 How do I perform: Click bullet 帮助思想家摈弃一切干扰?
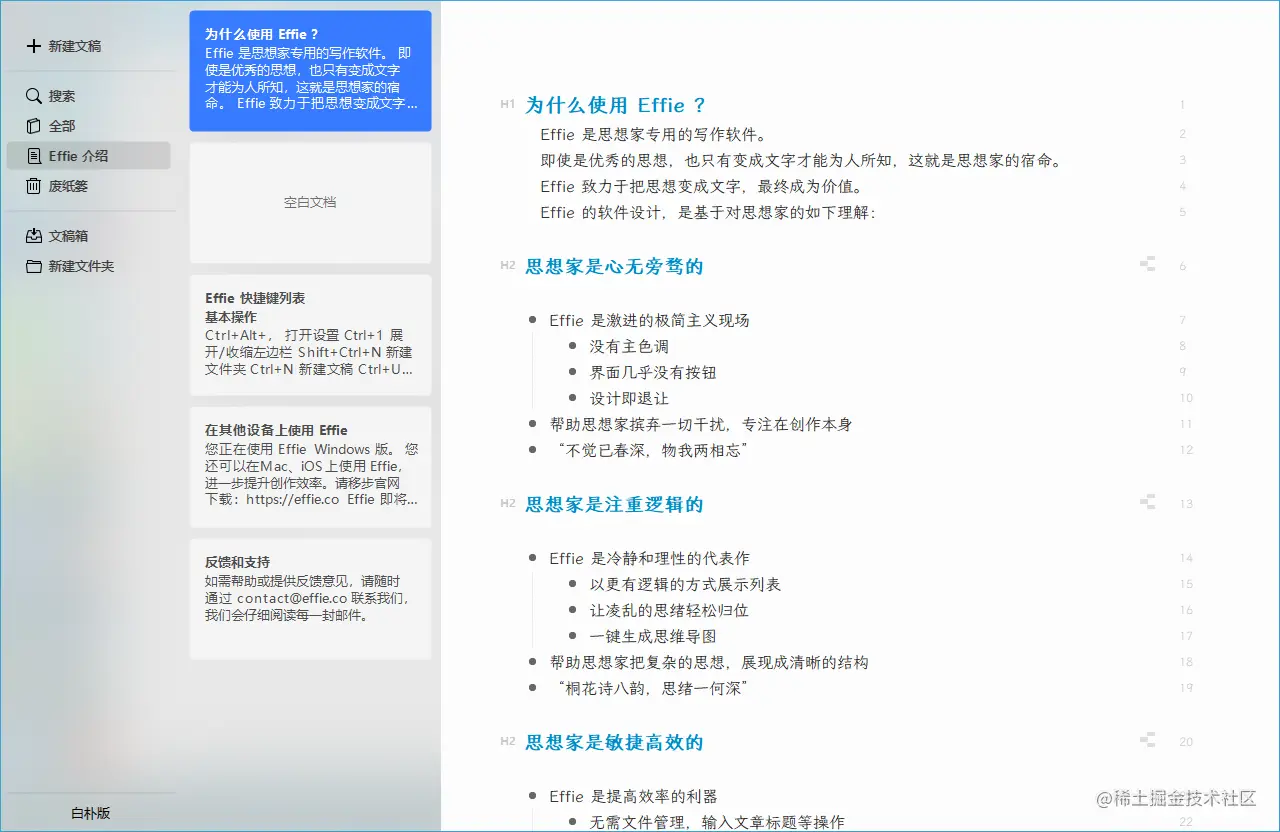point(701,424)
